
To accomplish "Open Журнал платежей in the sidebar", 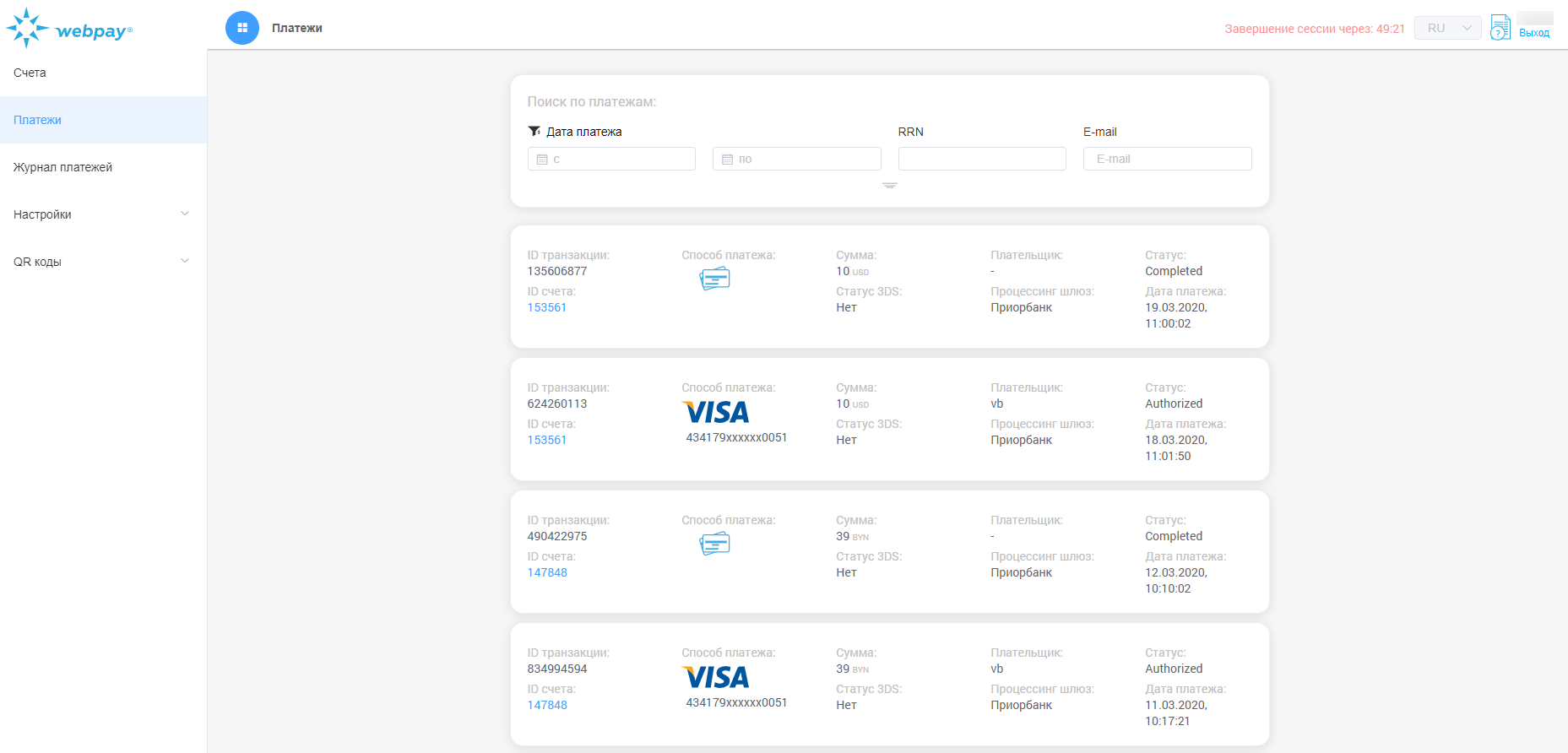I will 63,167.
